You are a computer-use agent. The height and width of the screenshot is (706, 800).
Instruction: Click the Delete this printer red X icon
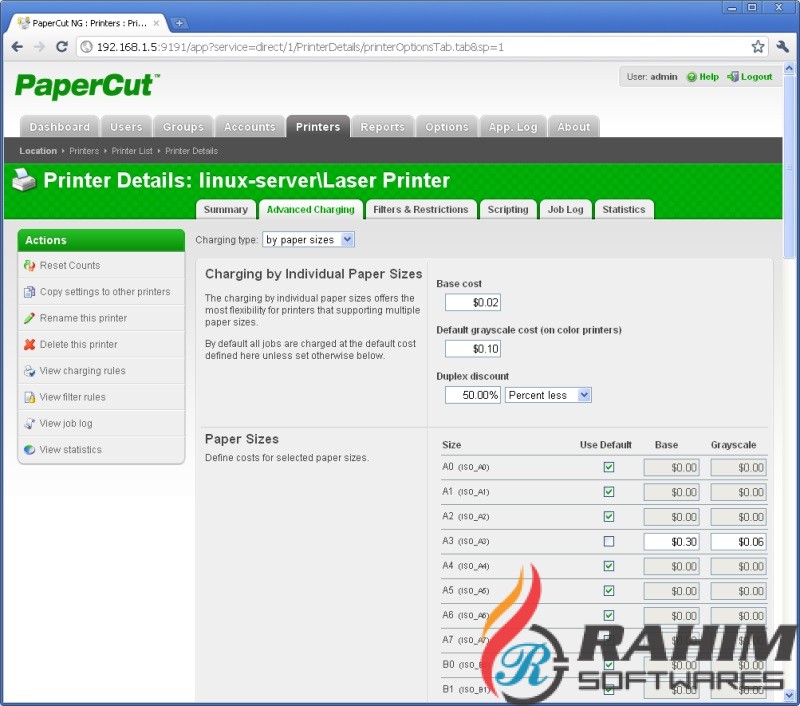[30, 344]
